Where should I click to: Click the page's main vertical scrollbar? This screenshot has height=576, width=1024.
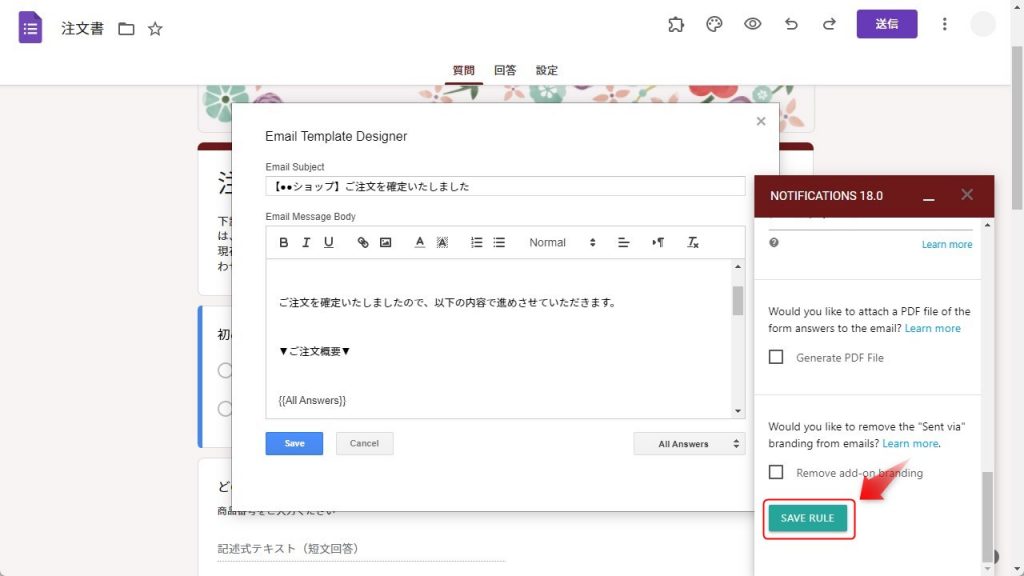click(1017, 127)
